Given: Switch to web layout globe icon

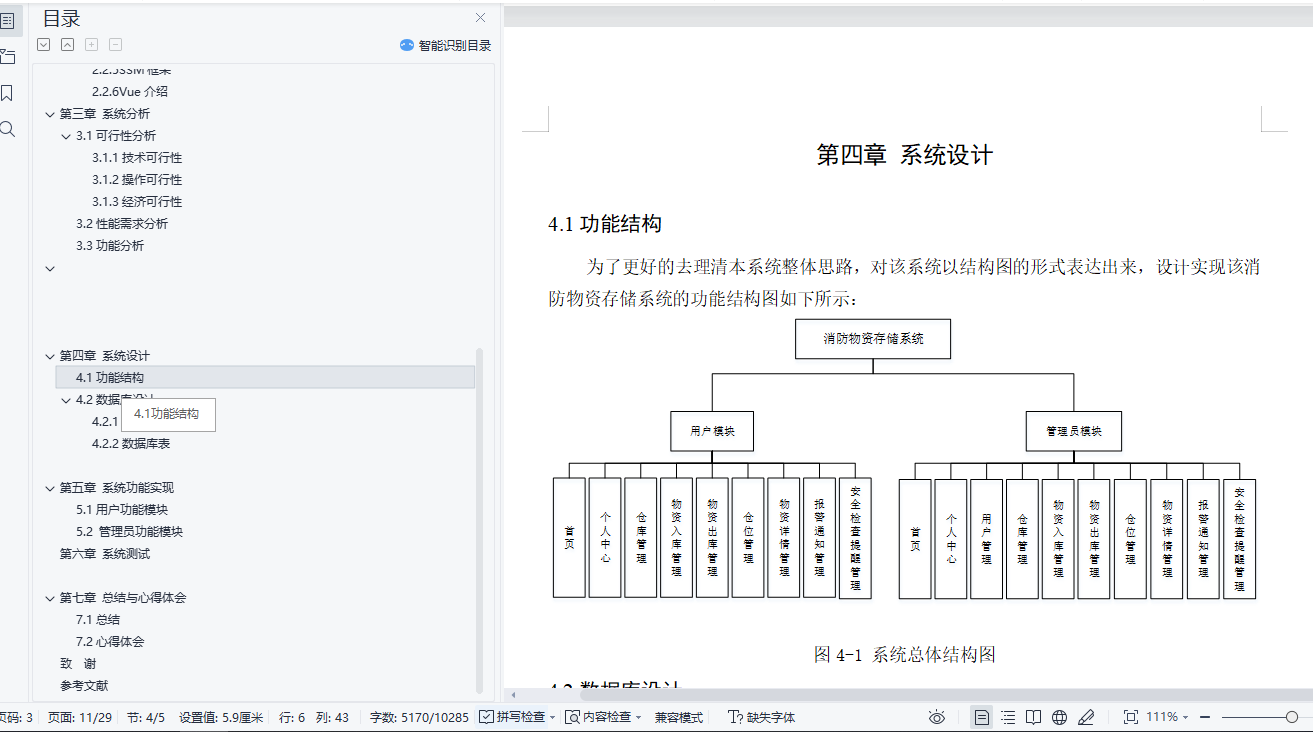Looking at the screenshot, I should pos(1060,717).
